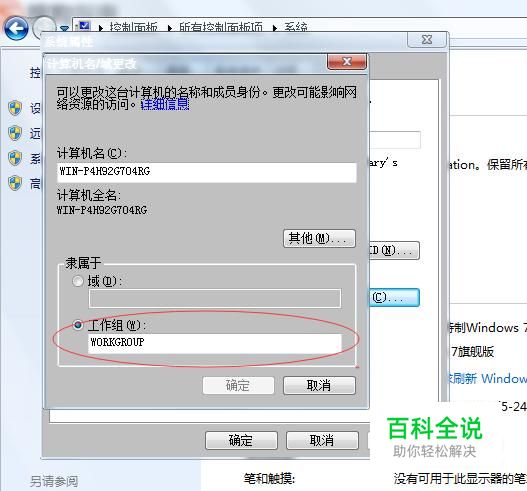Click the first shield icon in sidebar
This screenshot has width=527, height=491.
click(x=15, y=108)
